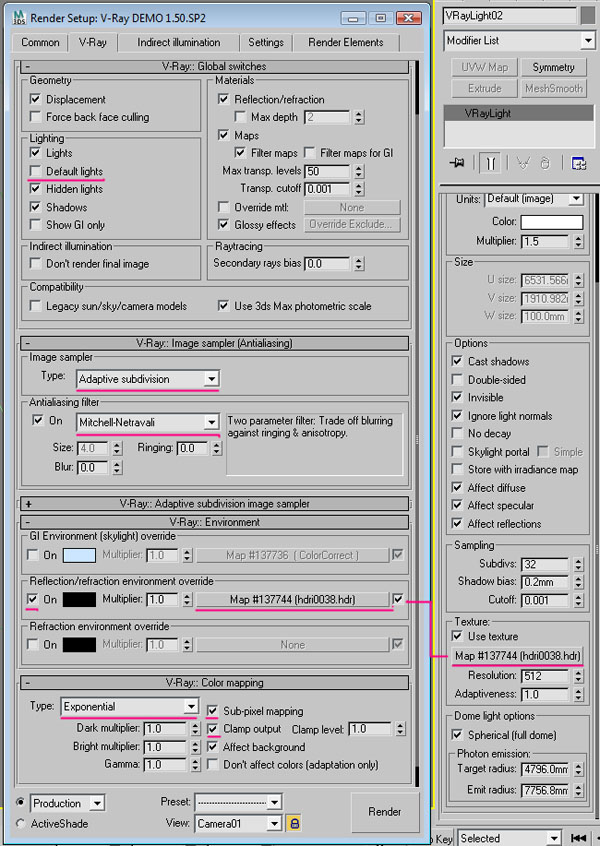
Task: Click the Secondary rays bias spinner
Action: click(x=359, y=264)
